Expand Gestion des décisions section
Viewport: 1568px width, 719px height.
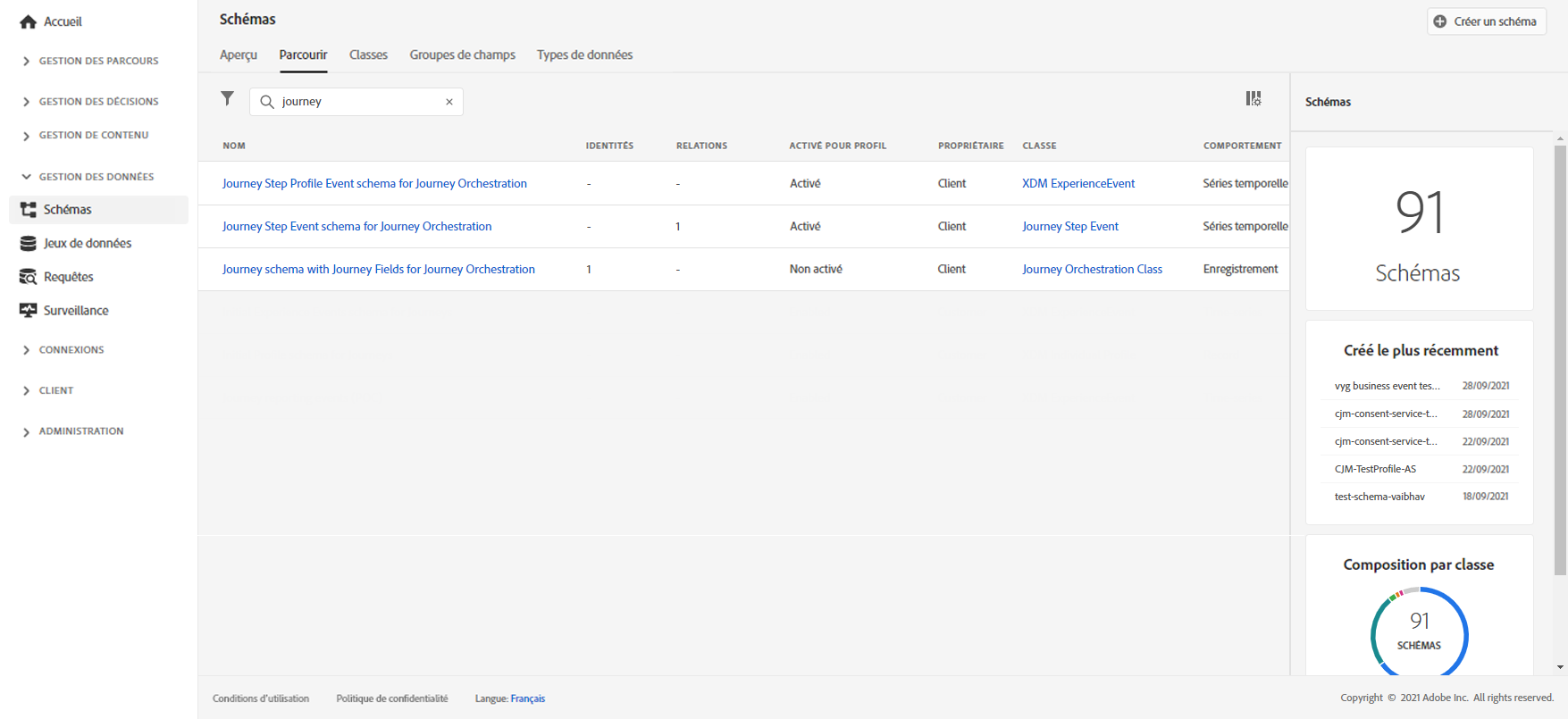pos(27,102)
